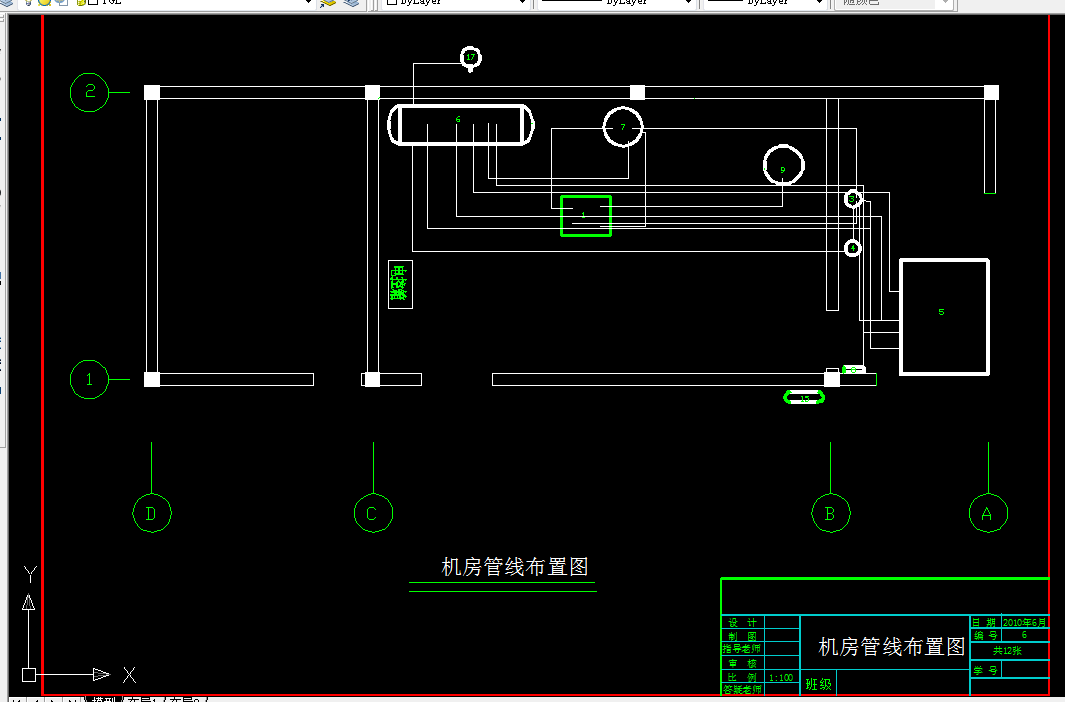This screenshot has width=1065, height=702.
Task: Select the circular vessel labeled 7
Action: [623, 127]
